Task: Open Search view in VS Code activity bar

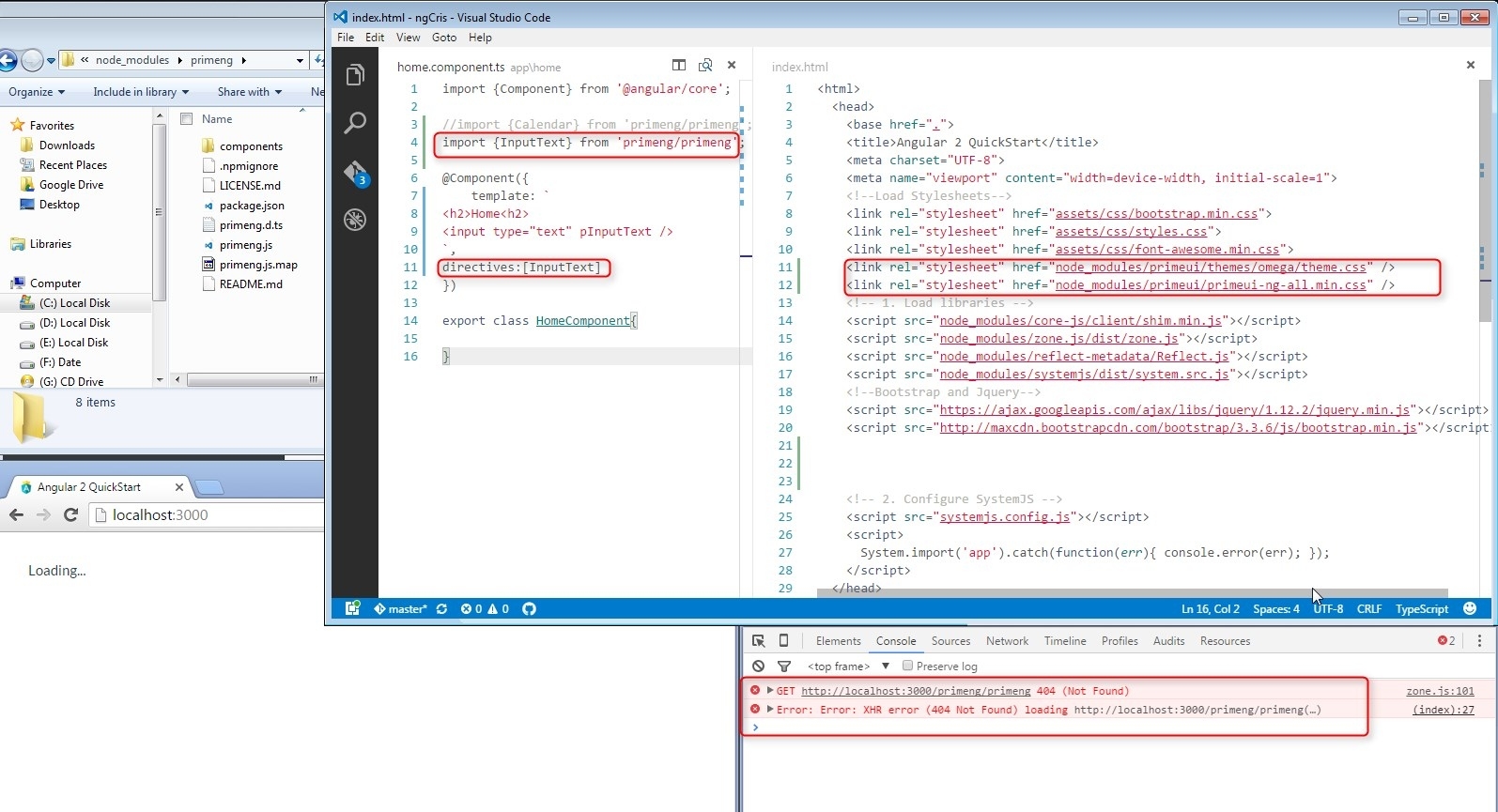Action: 355,122
